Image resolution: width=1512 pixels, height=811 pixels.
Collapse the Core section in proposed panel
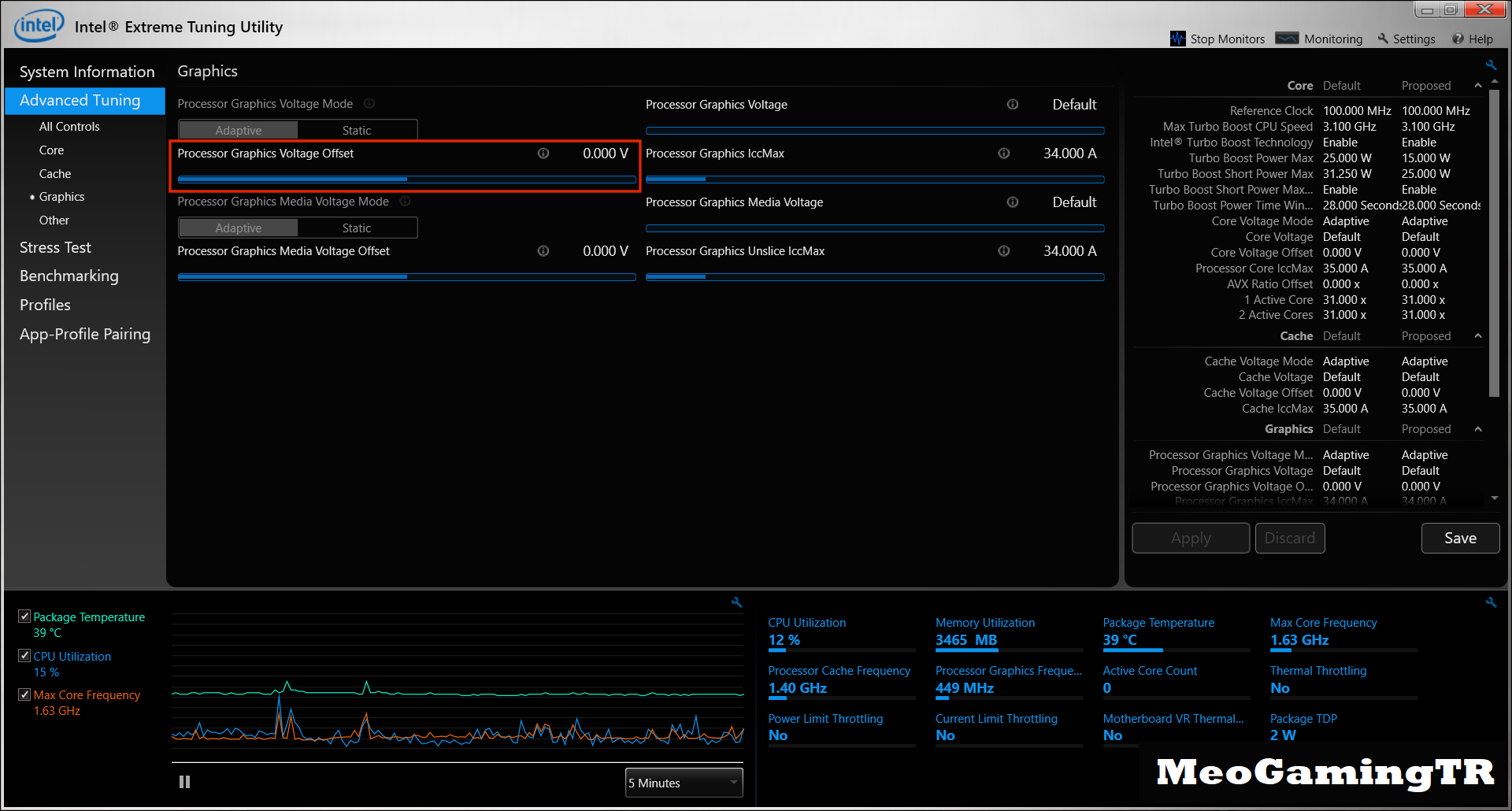pos(1478,85)
